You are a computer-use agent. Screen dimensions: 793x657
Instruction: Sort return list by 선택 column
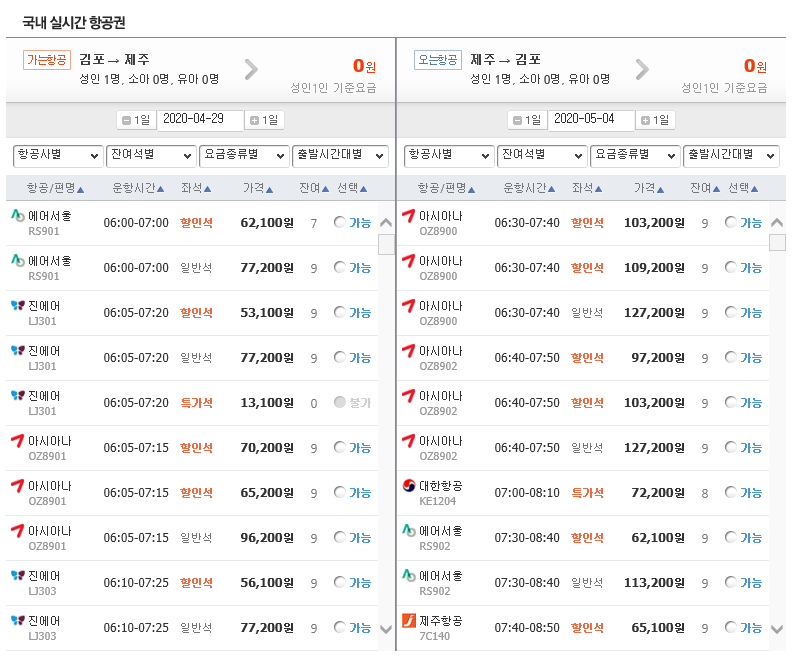point(743,188)
